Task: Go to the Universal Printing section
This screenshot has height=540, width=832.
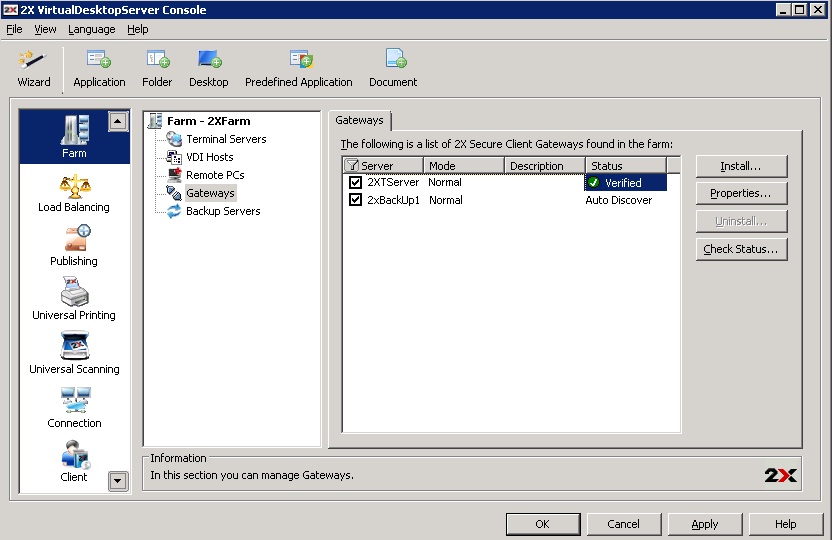Action: pyautogui.click(x=74, y=299)
